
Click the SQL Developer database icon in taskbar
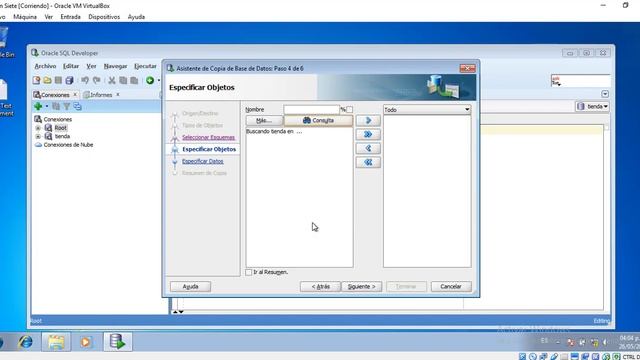(118, 342)
